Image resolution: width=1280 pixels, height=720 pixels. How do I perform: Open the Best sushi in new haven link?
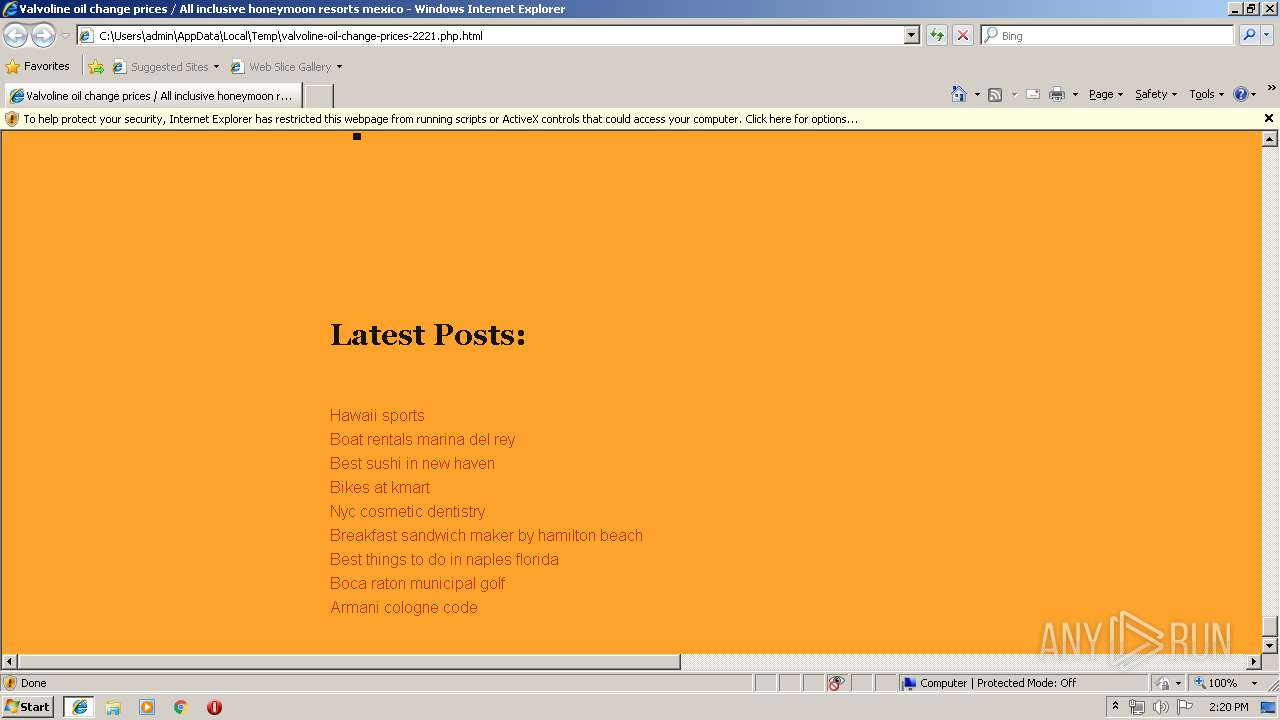point(412,463)
